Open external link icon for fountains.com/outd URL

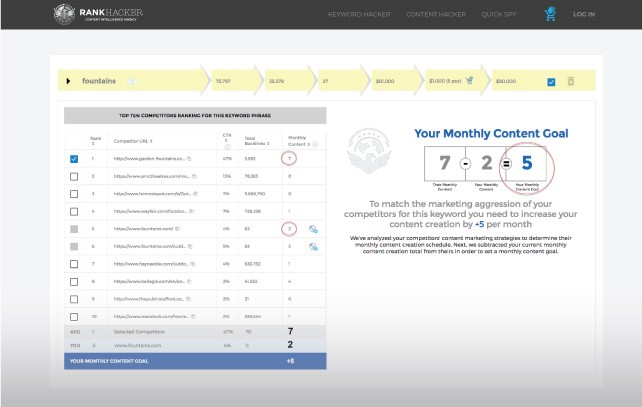coord(190,246)
